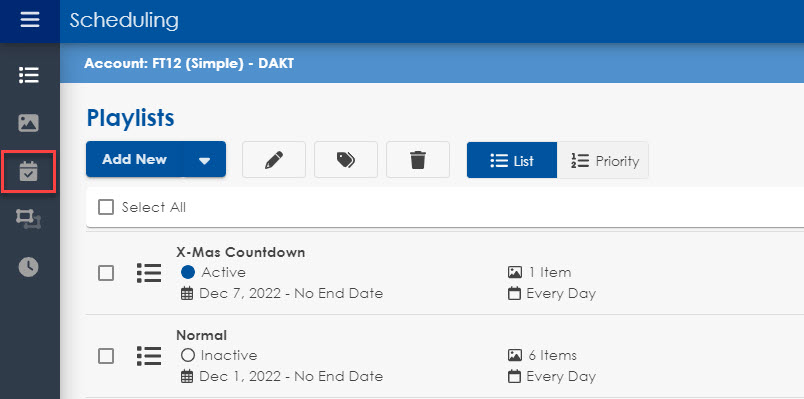Image resolution: width=804 pixels, height=399 pixels.
Task: Open the Normal playlist
Action: 202,335
